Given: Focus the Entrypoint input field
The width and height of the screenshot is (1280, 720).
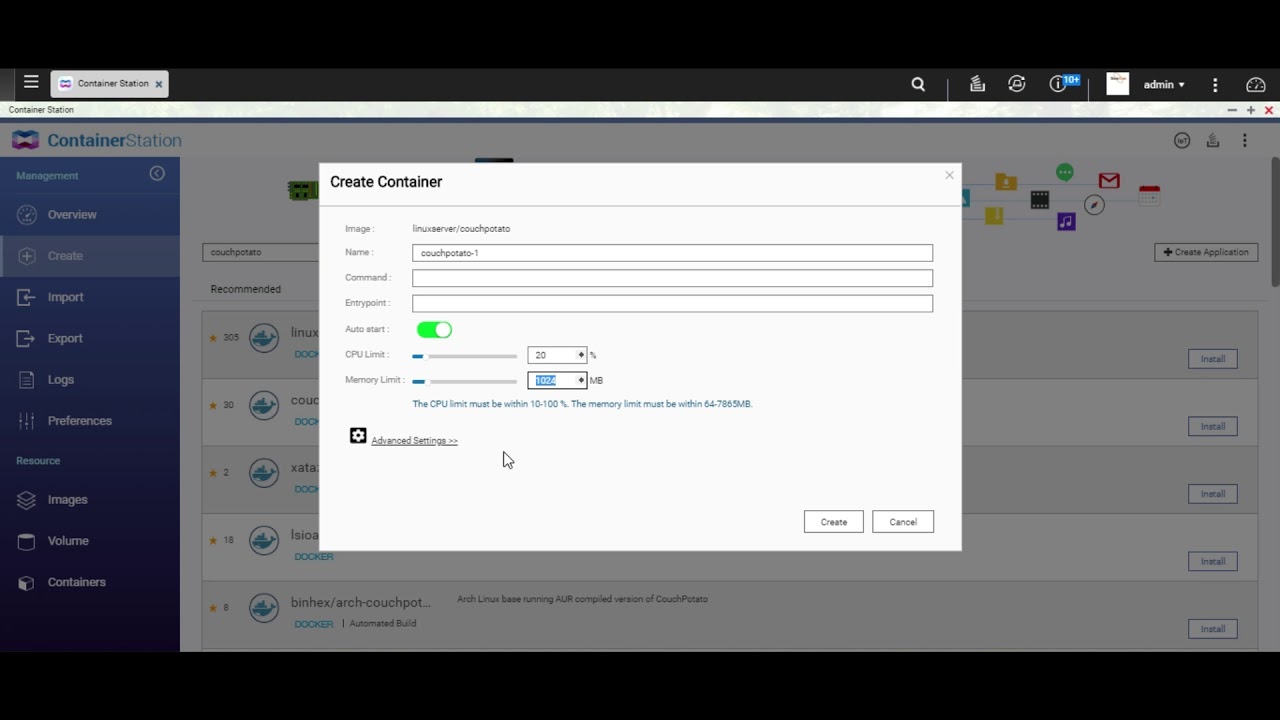Looking at the screenshot, I should 672,303.
